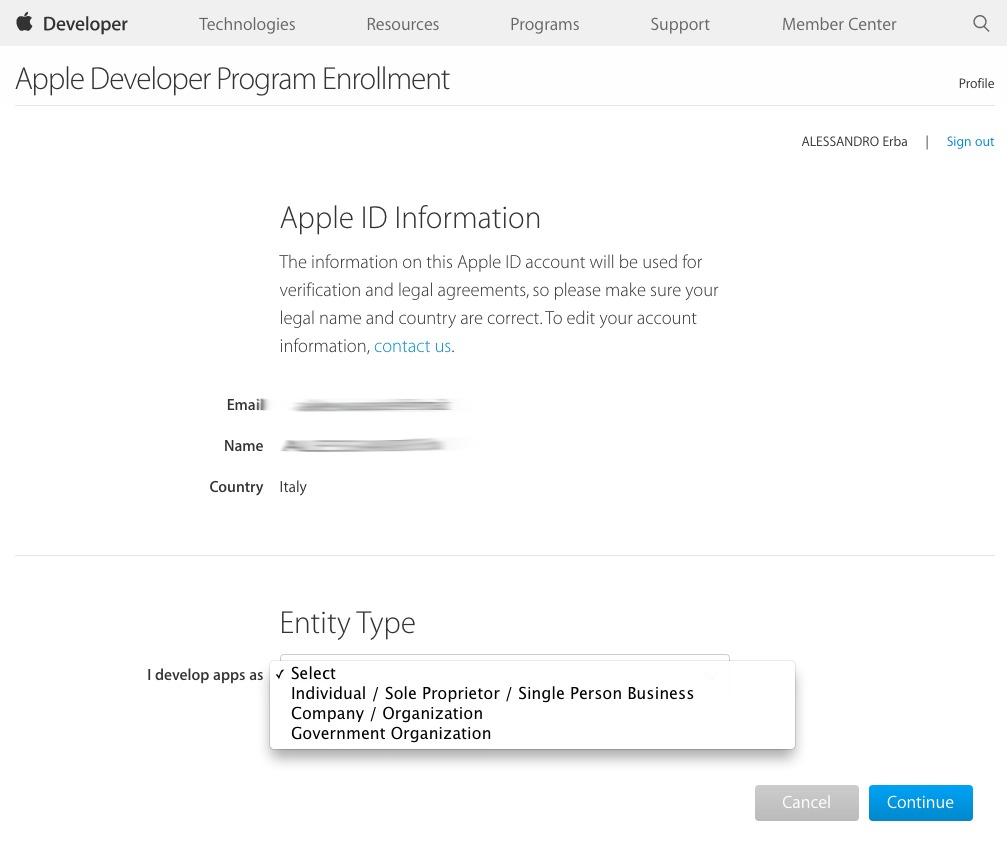The image size is (1007, 841).
Task: Choose the checked 'Select' placeholder option
Action: (x=313, y=673)
